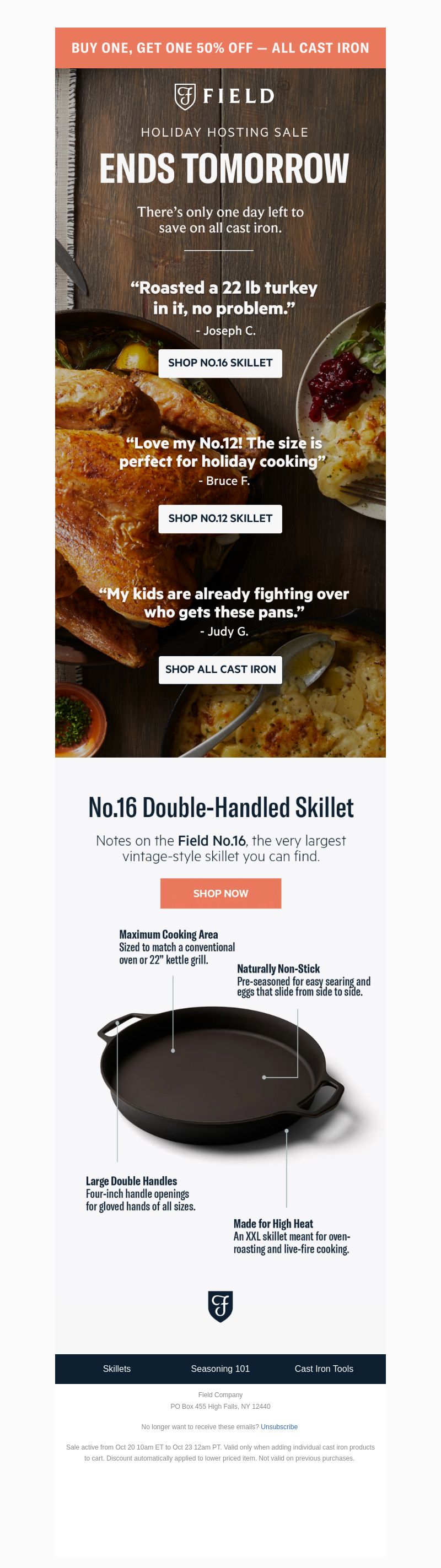Select the Shop All Cast Iron button
Screen dimensions: 441x1568
pyautogui.click(x=220, y=669)
